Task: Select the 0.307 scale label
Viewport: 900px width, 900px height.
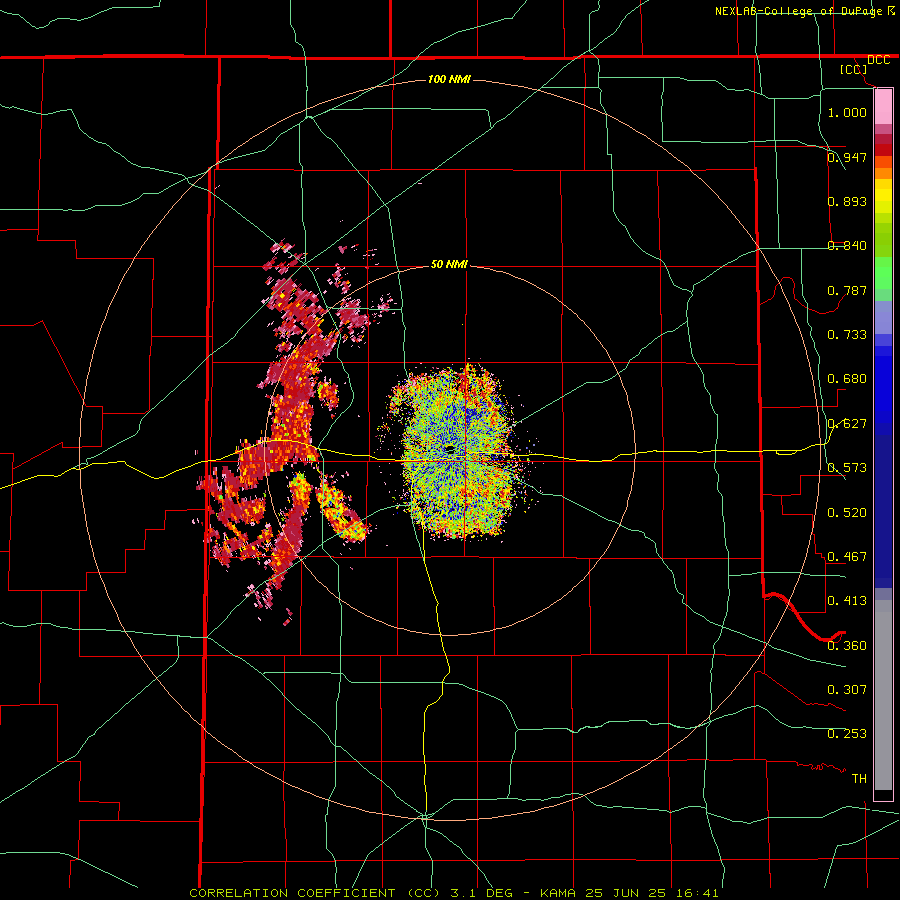Action: point(847,690)
